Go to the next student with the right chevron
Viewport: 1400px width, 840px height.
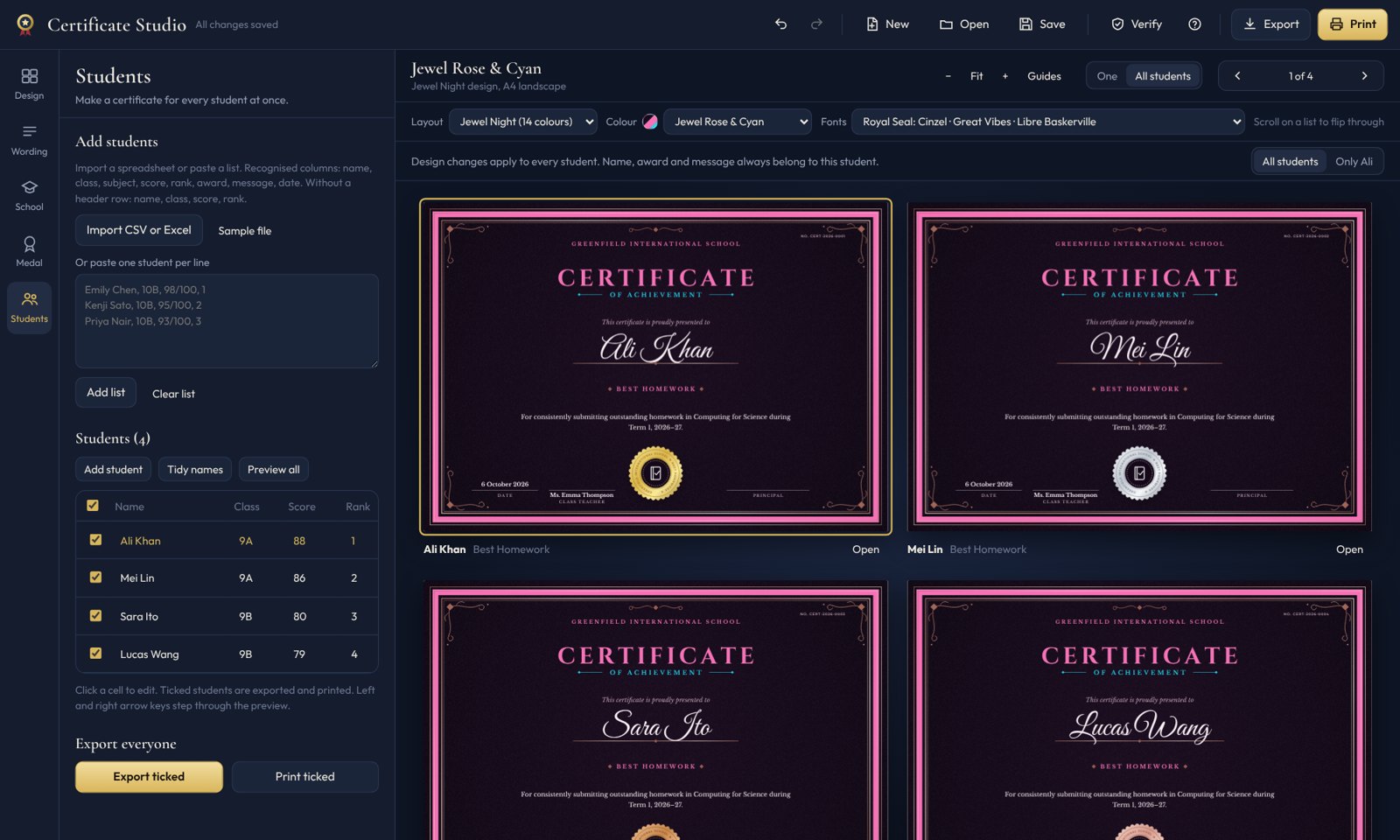click(1364, 76)
